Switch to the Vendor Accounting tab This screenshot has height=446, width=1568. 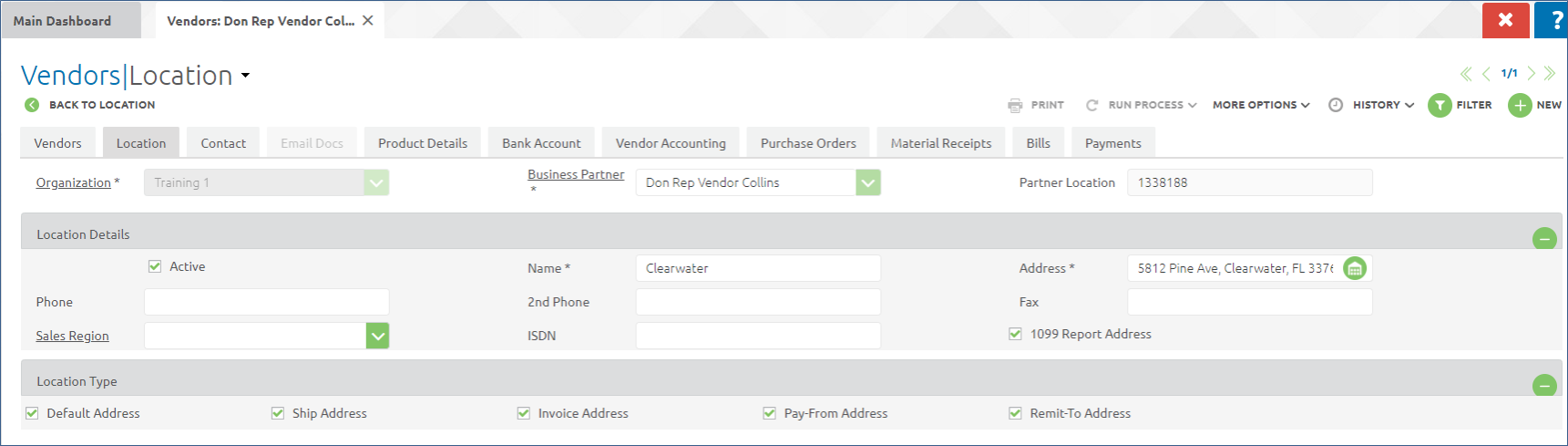[x=671, y=143]
